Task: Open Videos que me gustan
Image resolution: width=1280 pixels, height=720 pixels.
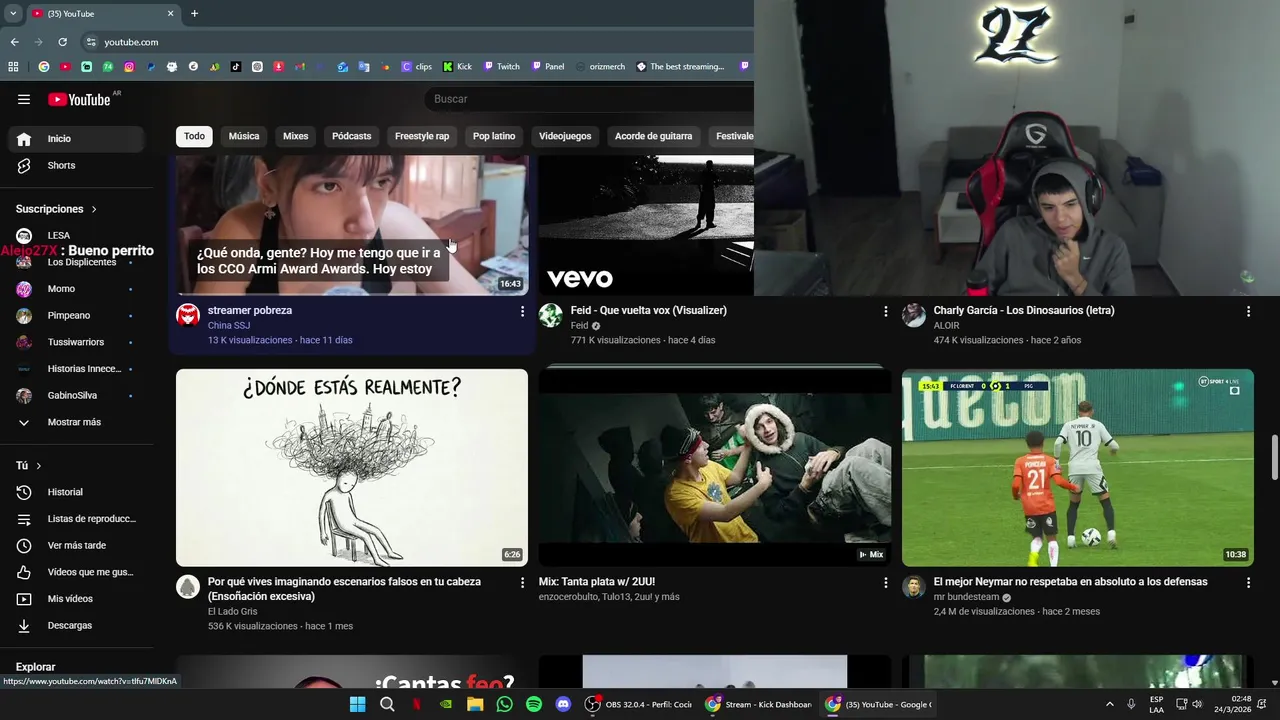Action: coord(76,572)
